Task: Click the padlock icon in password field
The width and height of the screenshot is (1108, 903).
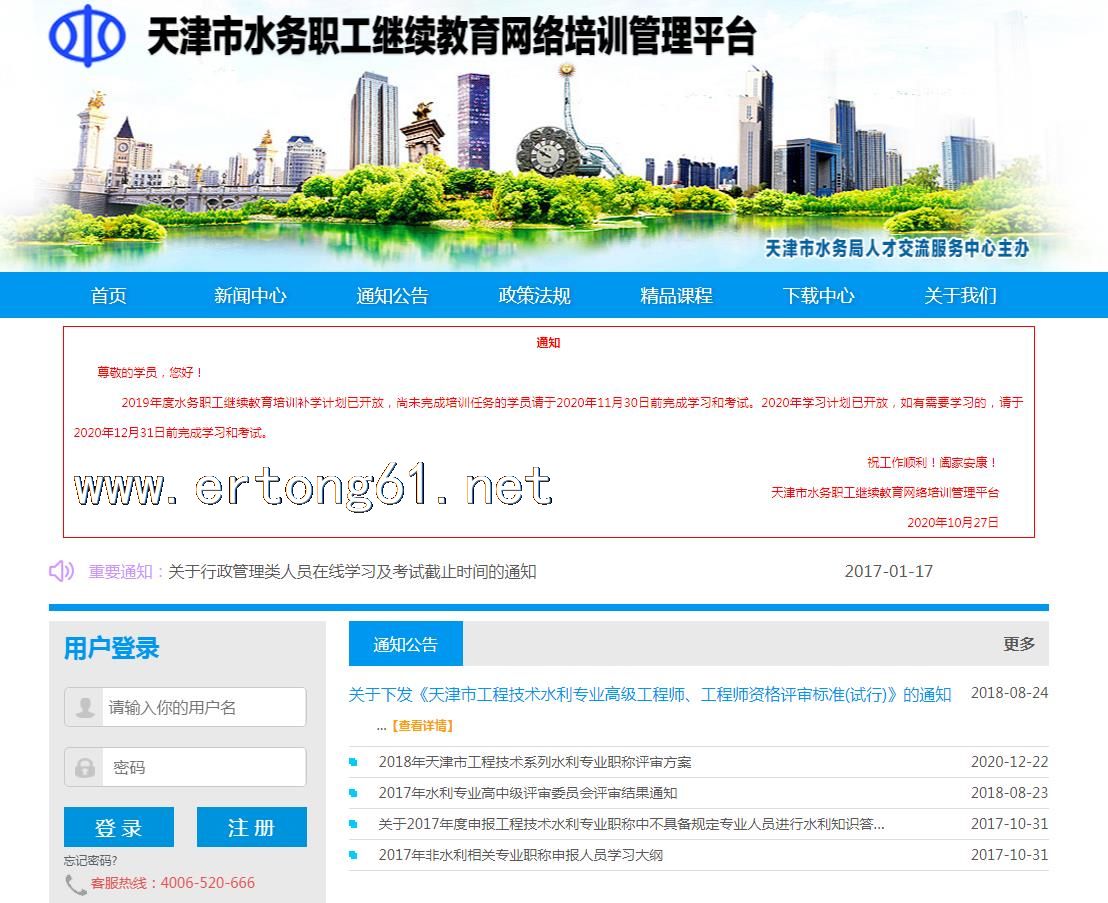Action: [x=85, y=768]
